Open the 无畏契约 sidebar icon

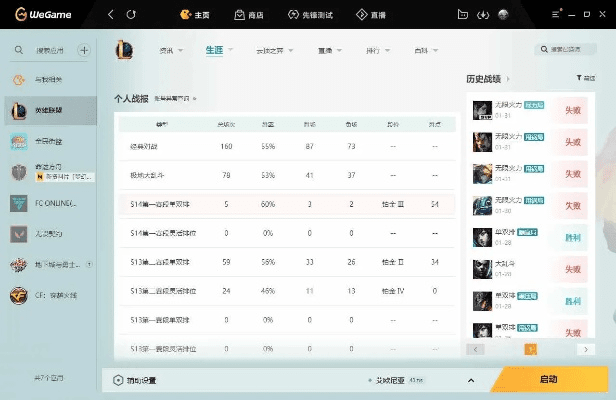pyautogui.click(x=19, y=234)
